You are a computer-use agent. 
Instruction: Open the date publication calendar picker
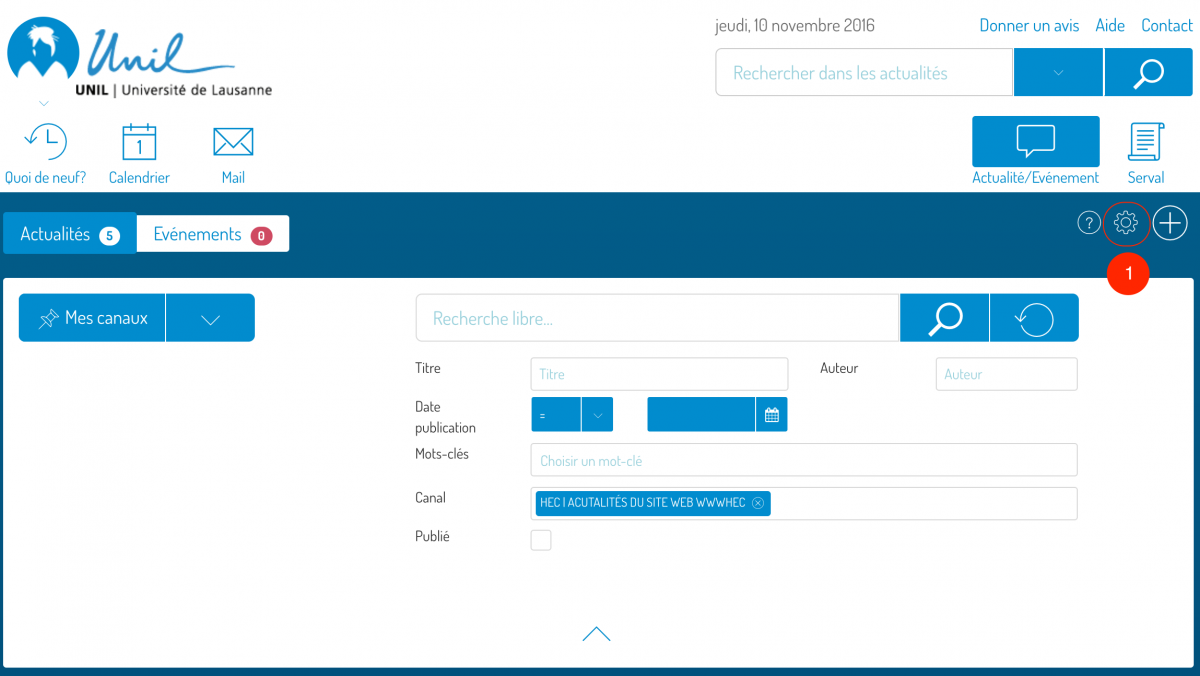click(771, 415)
